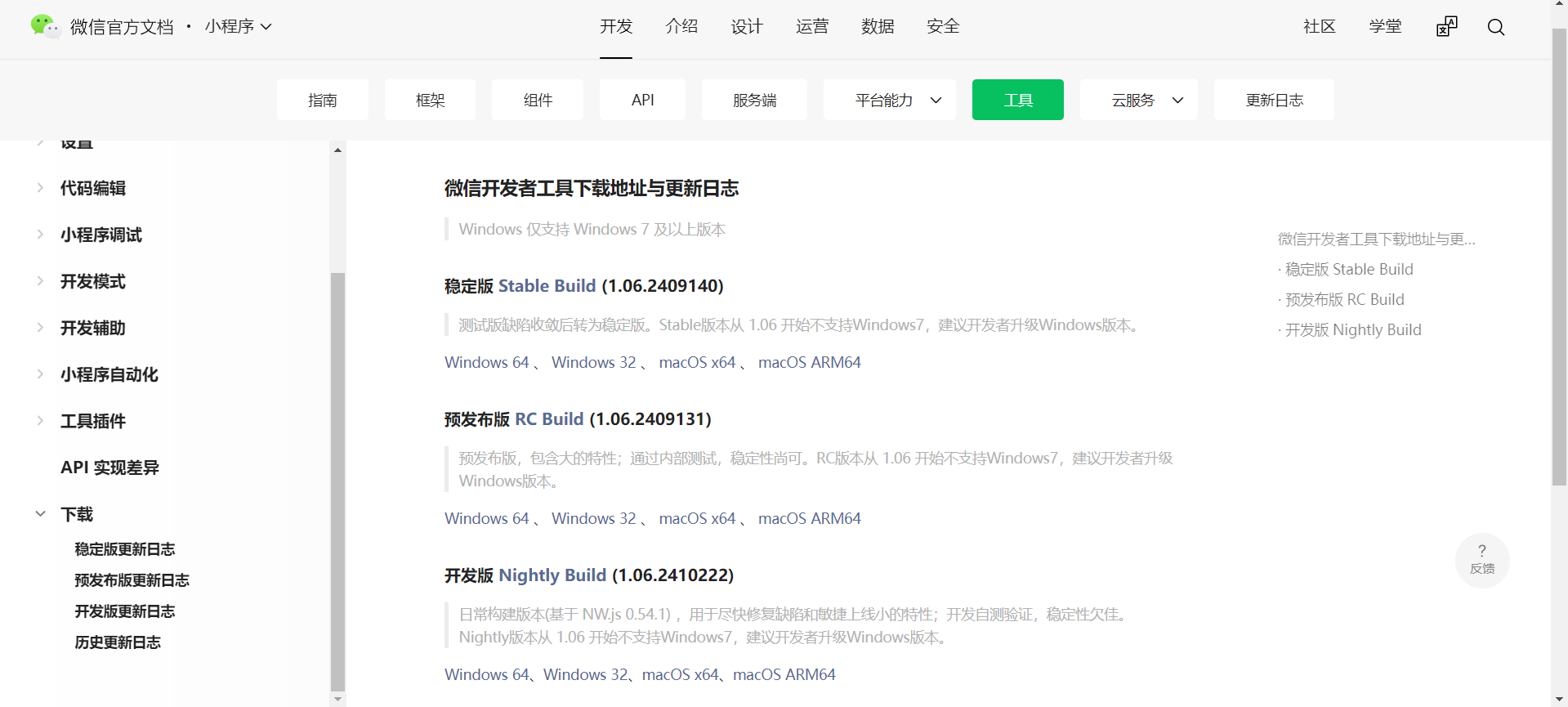This screenshot has height=707, width=1568.
Task: Click the translate language icon
Action: [x=1446, y=27]
